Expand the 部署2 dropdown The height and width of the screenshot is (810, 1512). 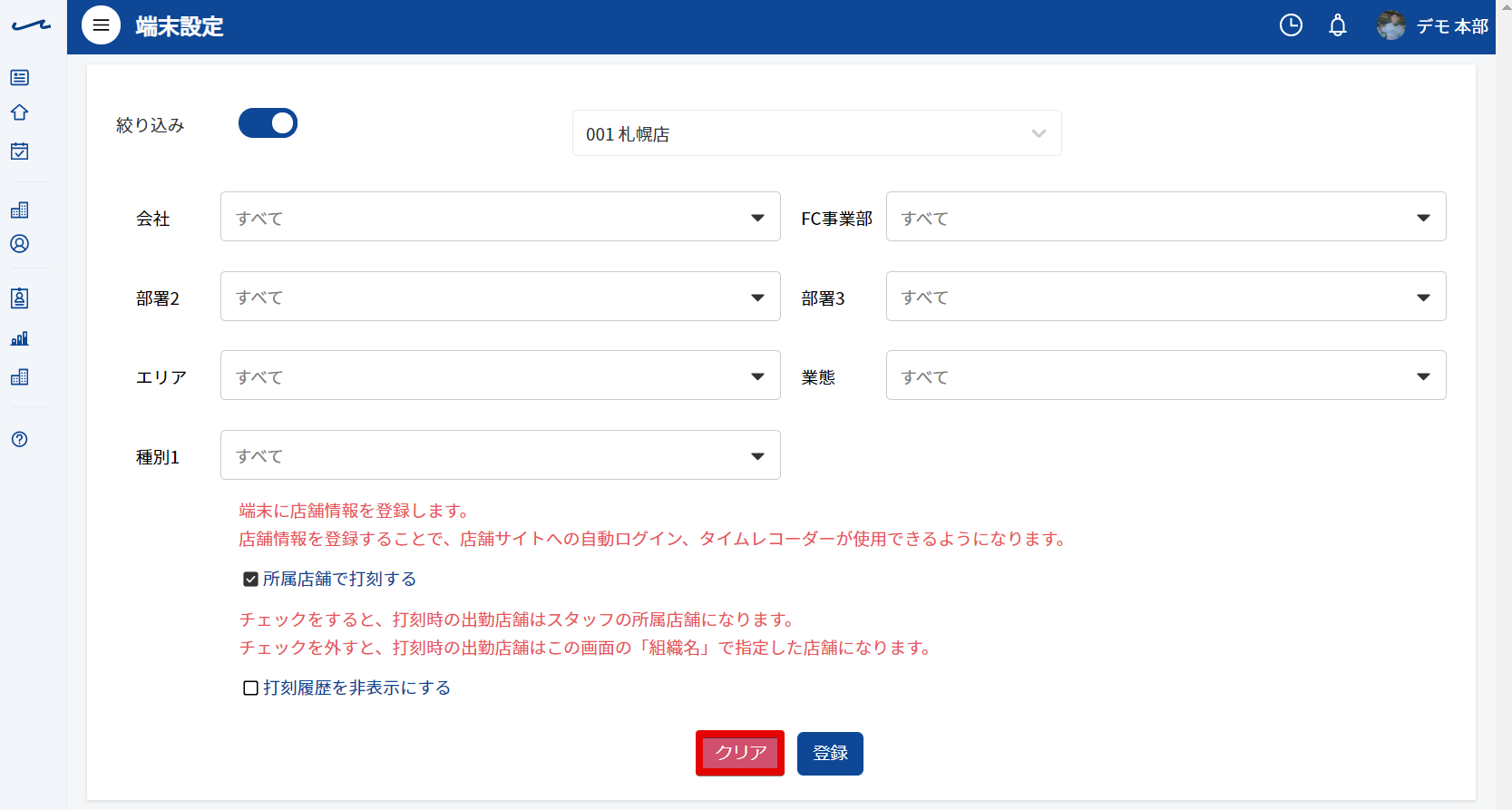pyautogui.click(x=500, y=297)
